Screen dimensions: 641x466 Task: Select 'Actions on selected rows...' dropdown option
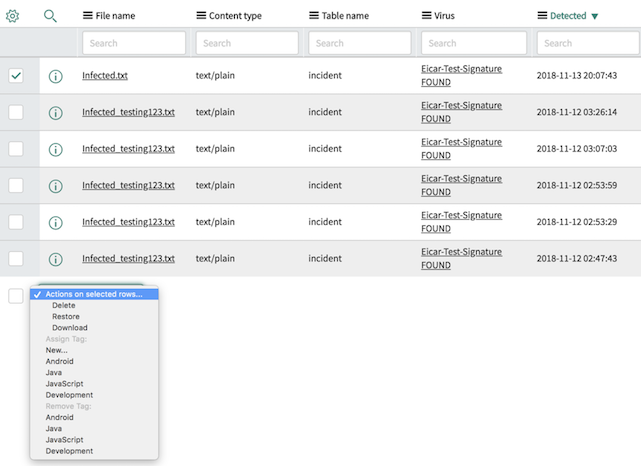94,294
